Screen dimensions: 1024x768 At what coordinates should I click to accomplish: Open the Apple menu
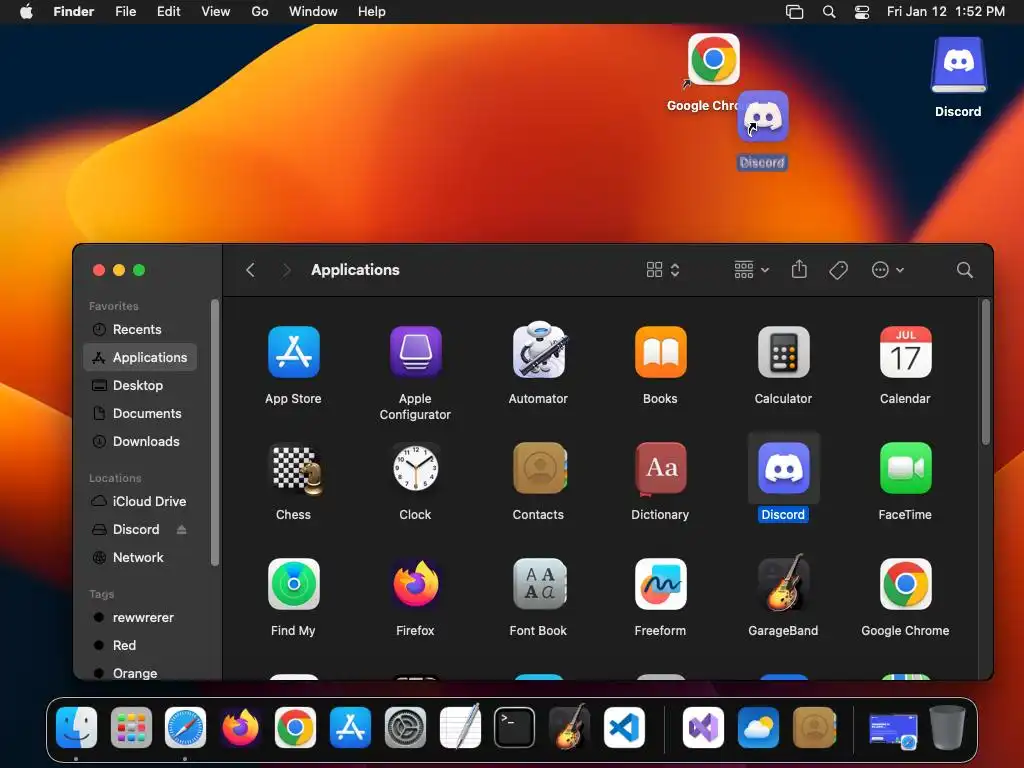[26, 12]
